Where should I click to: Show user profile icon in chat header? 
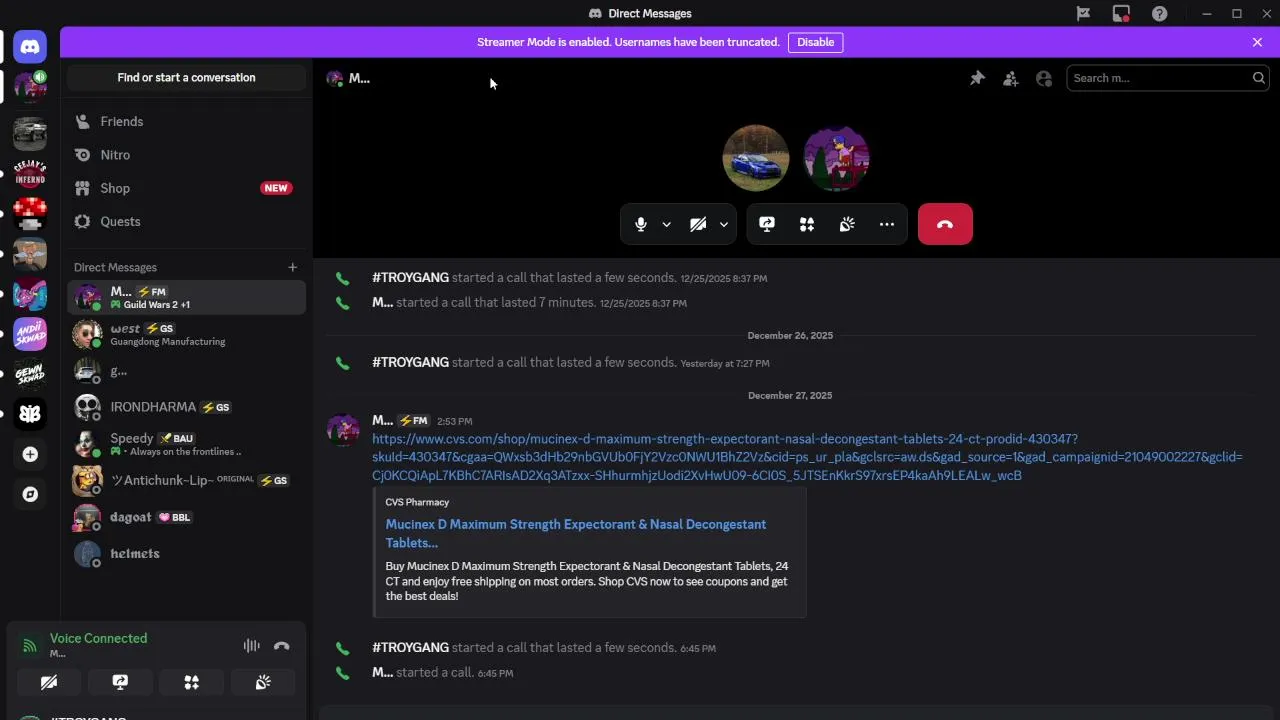(x=1044, y=78)
